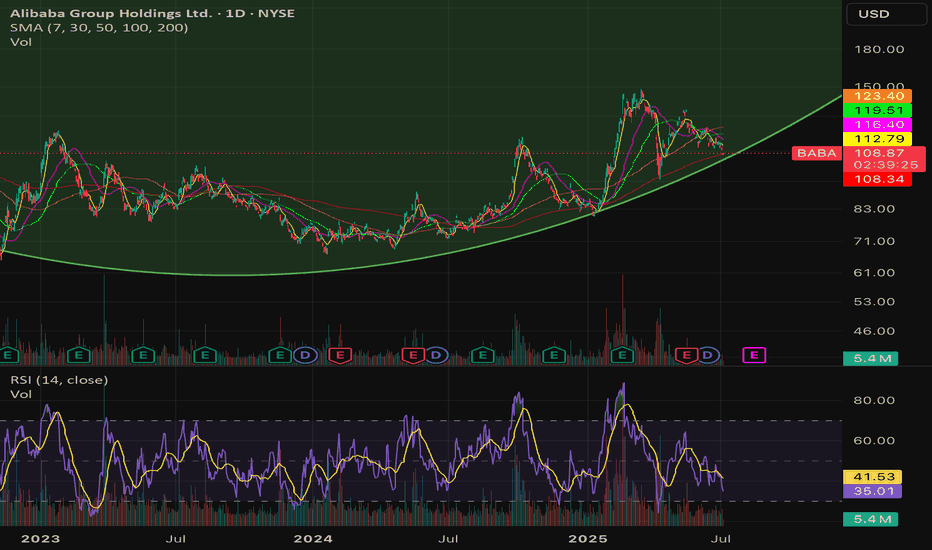Click the 2023 time axis label

[x=40, y=539]
